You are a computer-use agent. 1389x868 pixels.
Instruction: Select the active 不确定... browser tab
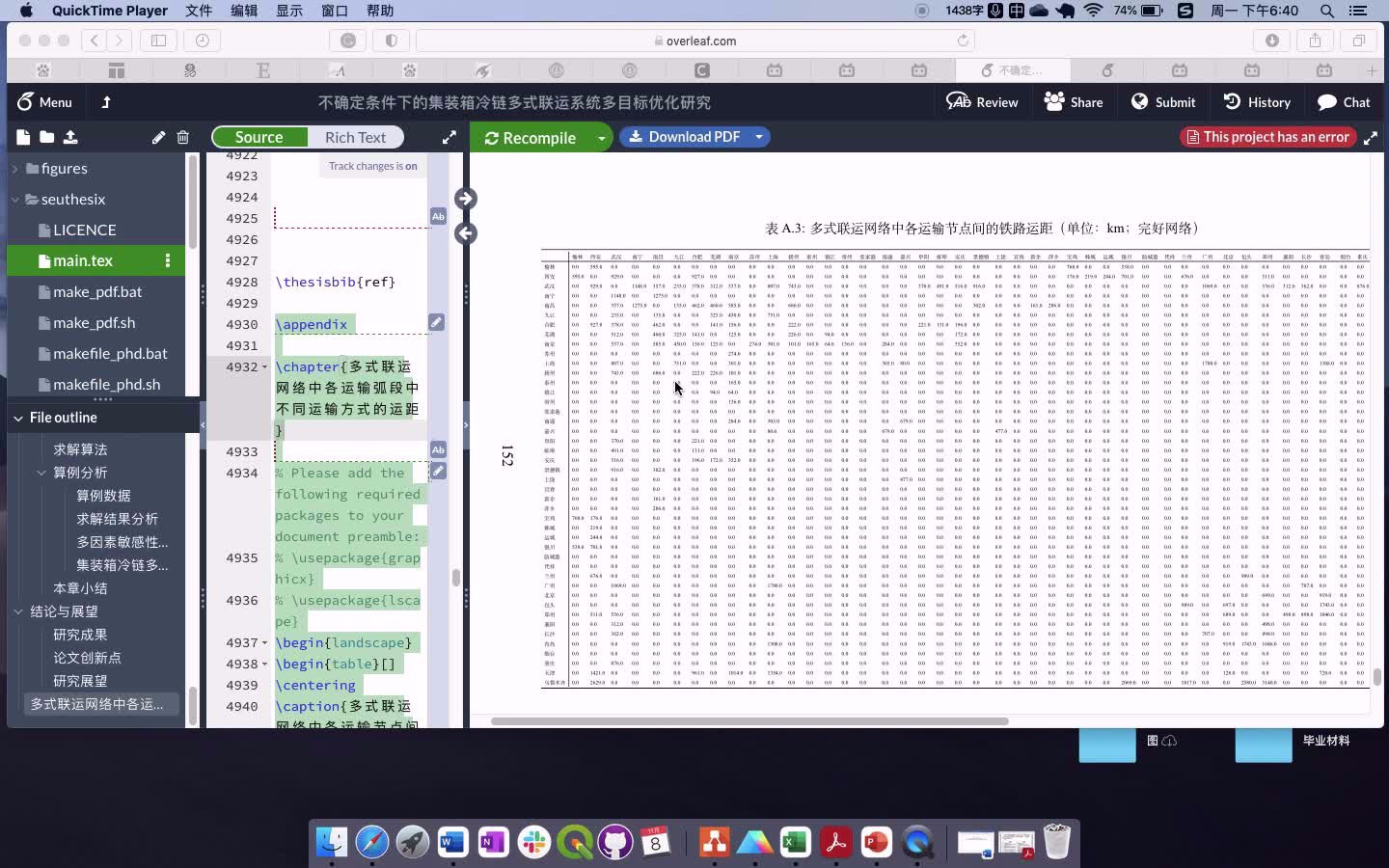pyautogui.click(x=1012, y=70)
